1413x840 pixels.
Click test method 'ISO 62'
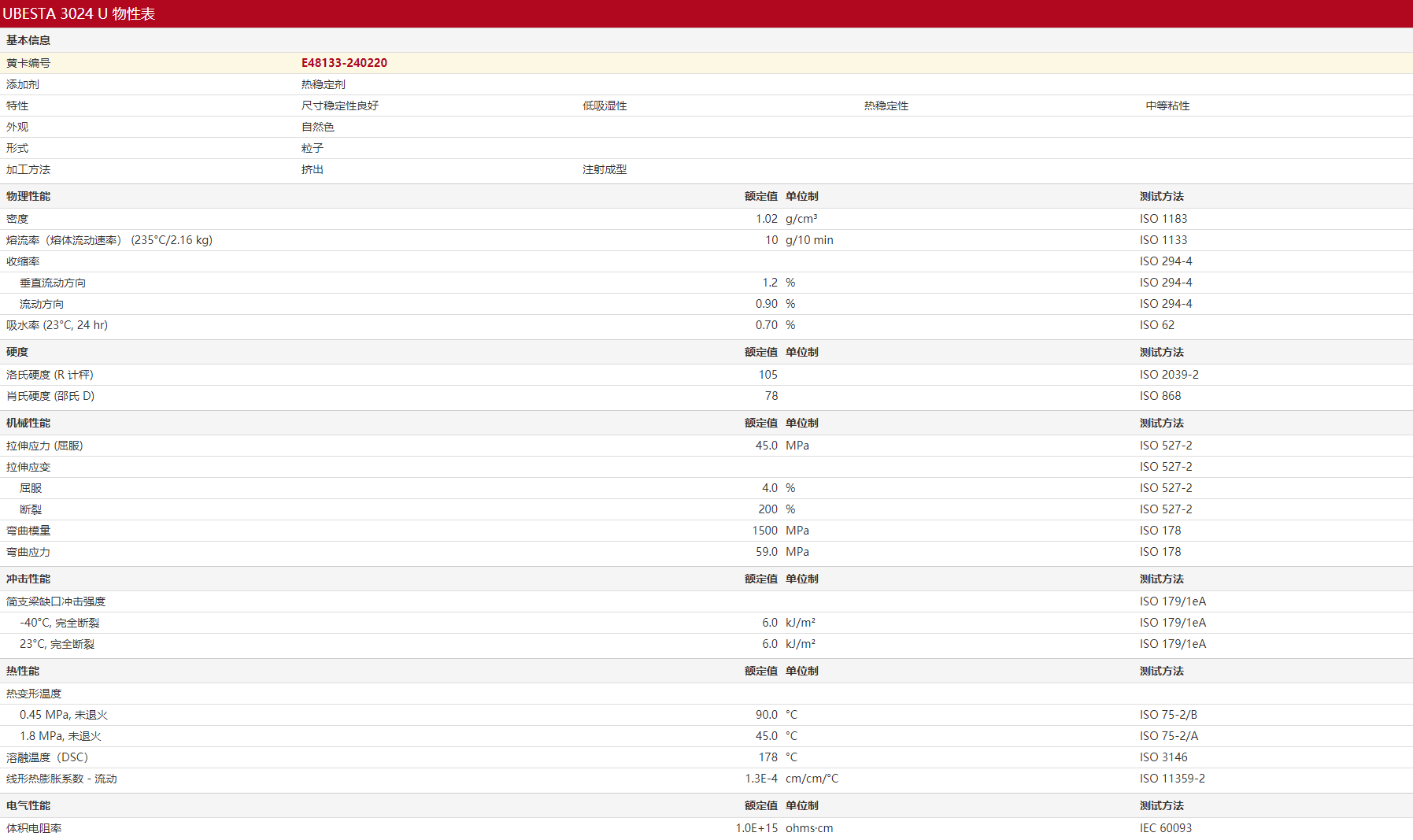pyautogui.click(x=1157, y=325)
